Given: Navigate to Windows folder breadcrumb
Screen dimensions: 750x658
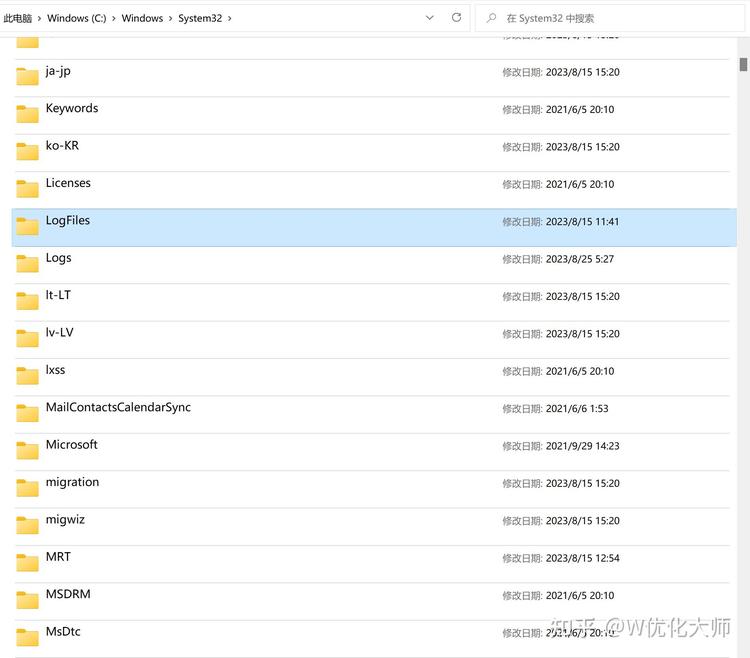Looking at the screenshot, I should click(x=142, y=18).
